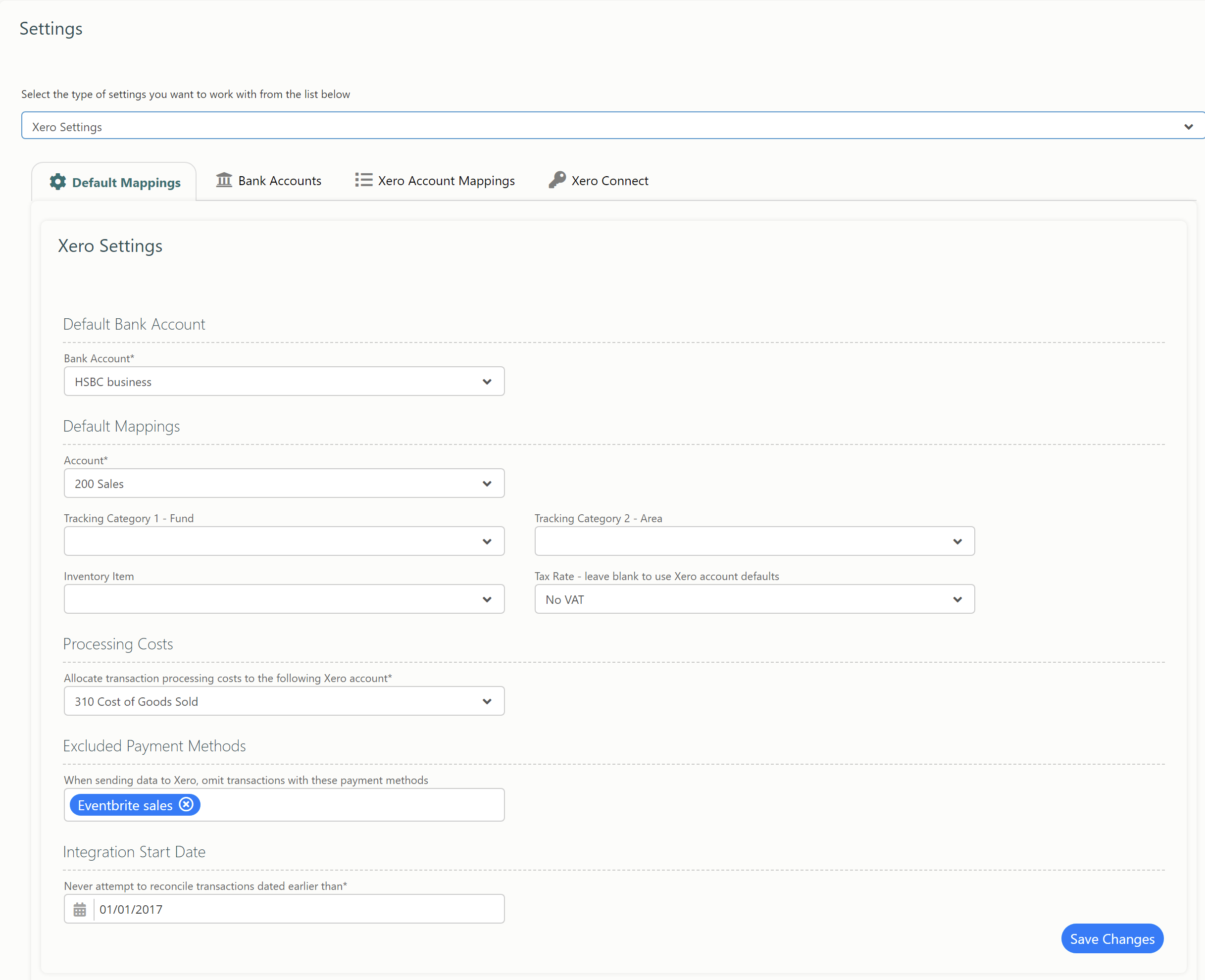Open the Xero Settings type dropdown
1205x980 pixels.
click(613, 125)
